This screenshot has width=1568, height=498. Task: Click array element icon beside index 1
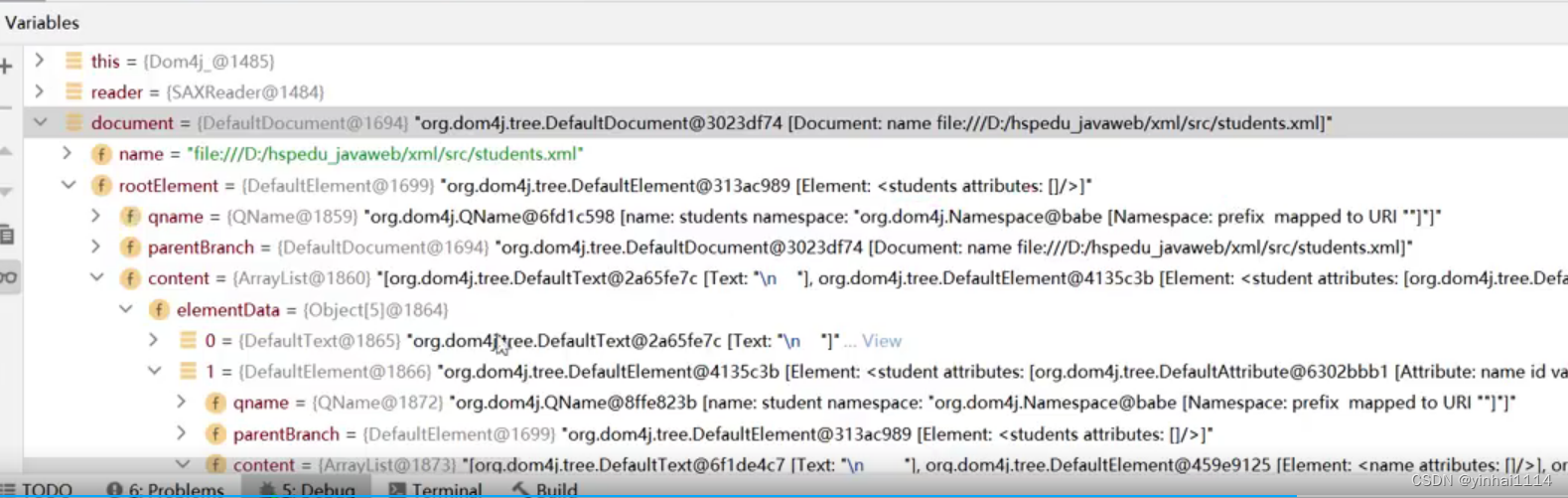(188, 371)
